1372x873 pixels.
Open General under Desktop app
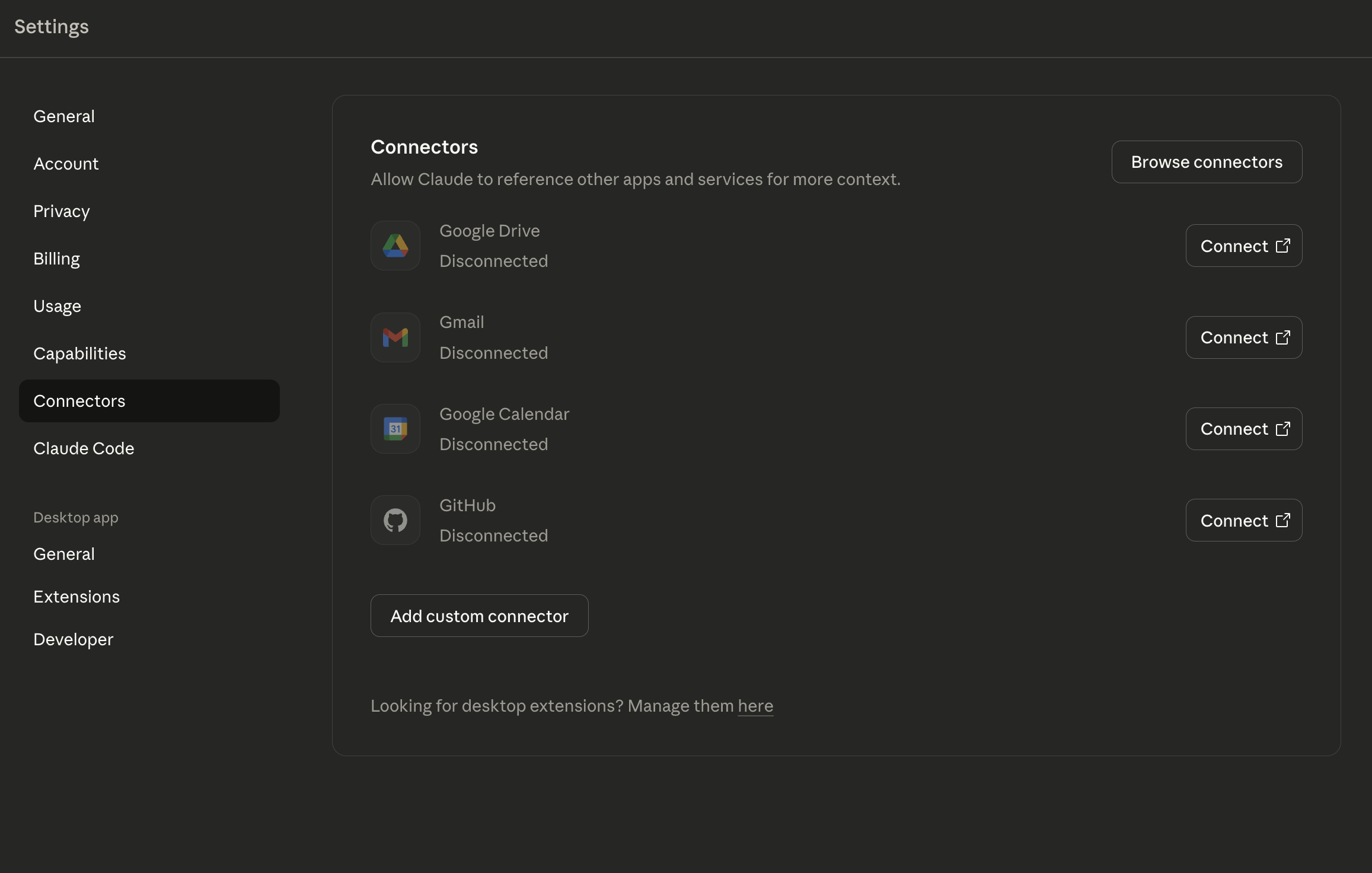pyautogui.click(x=64, y=554)
